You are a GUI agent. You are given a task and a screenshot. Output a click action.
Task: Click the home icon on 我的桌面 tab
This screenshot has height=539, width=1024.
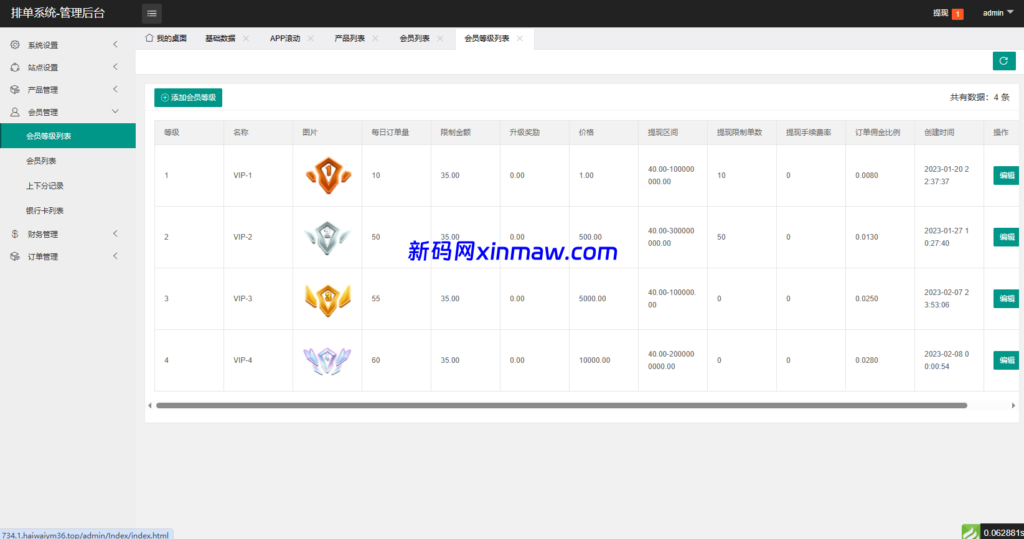point(149,38)
